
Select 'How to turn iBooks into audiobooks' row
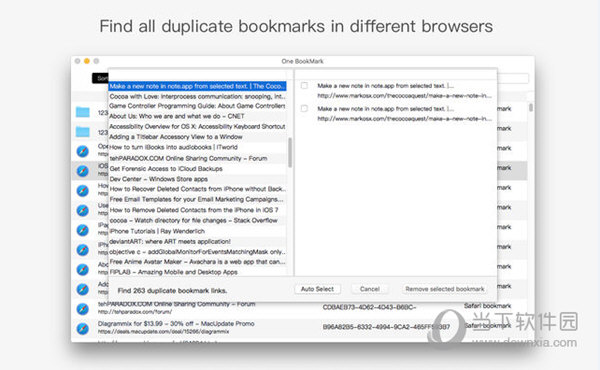point(197,147)
